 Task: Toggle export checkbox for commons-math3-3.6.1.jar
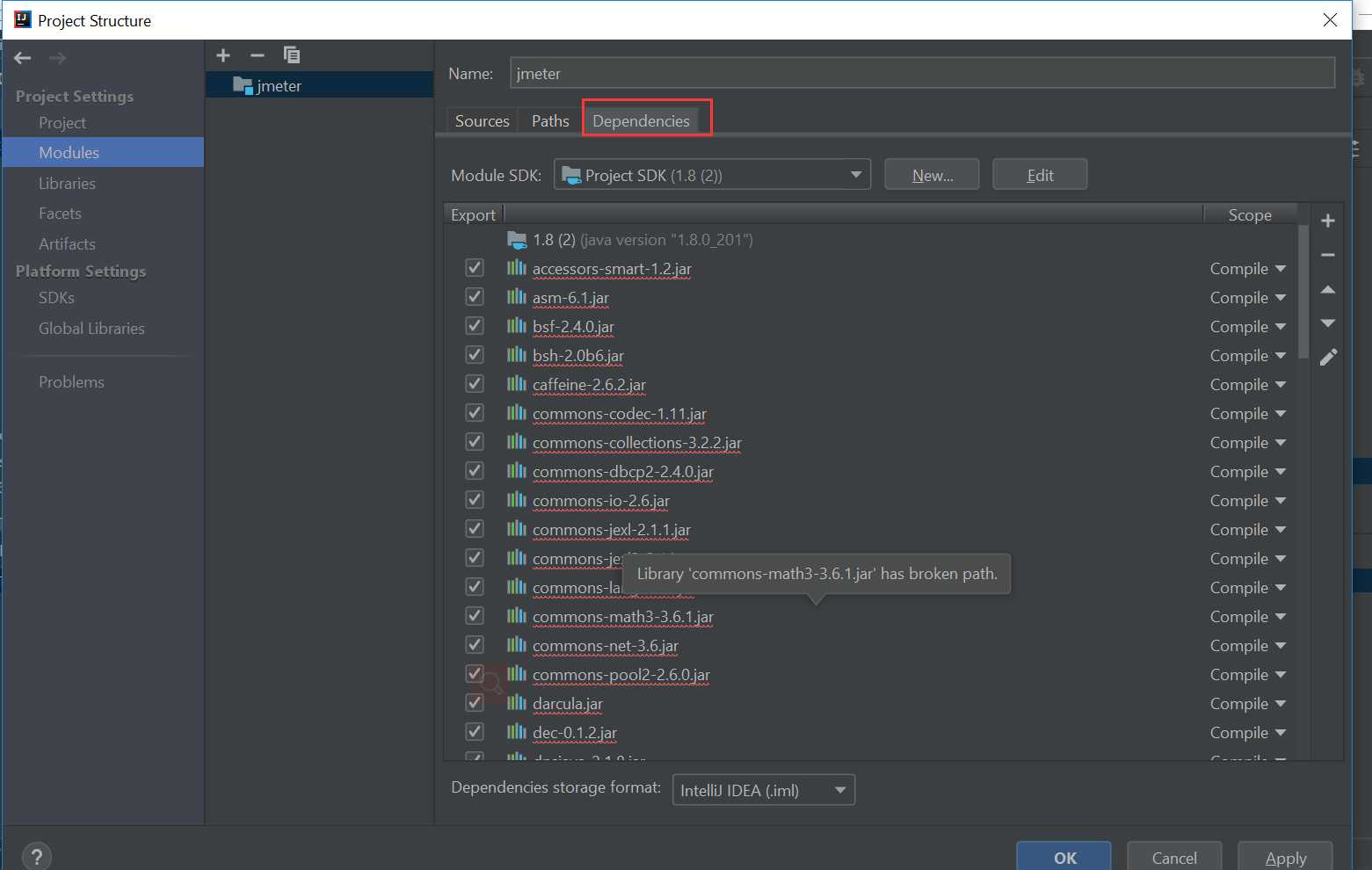point(475,616)
